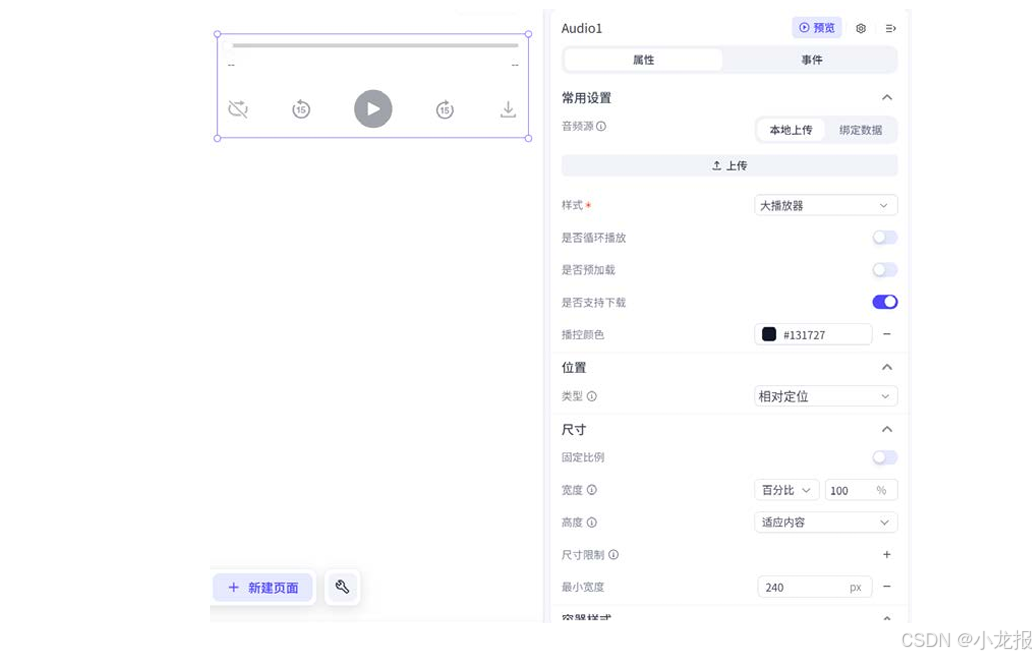This screenshot has width=1036, height=658.
Task: Open the settings gear next to 预览
Action: point(860,28)
